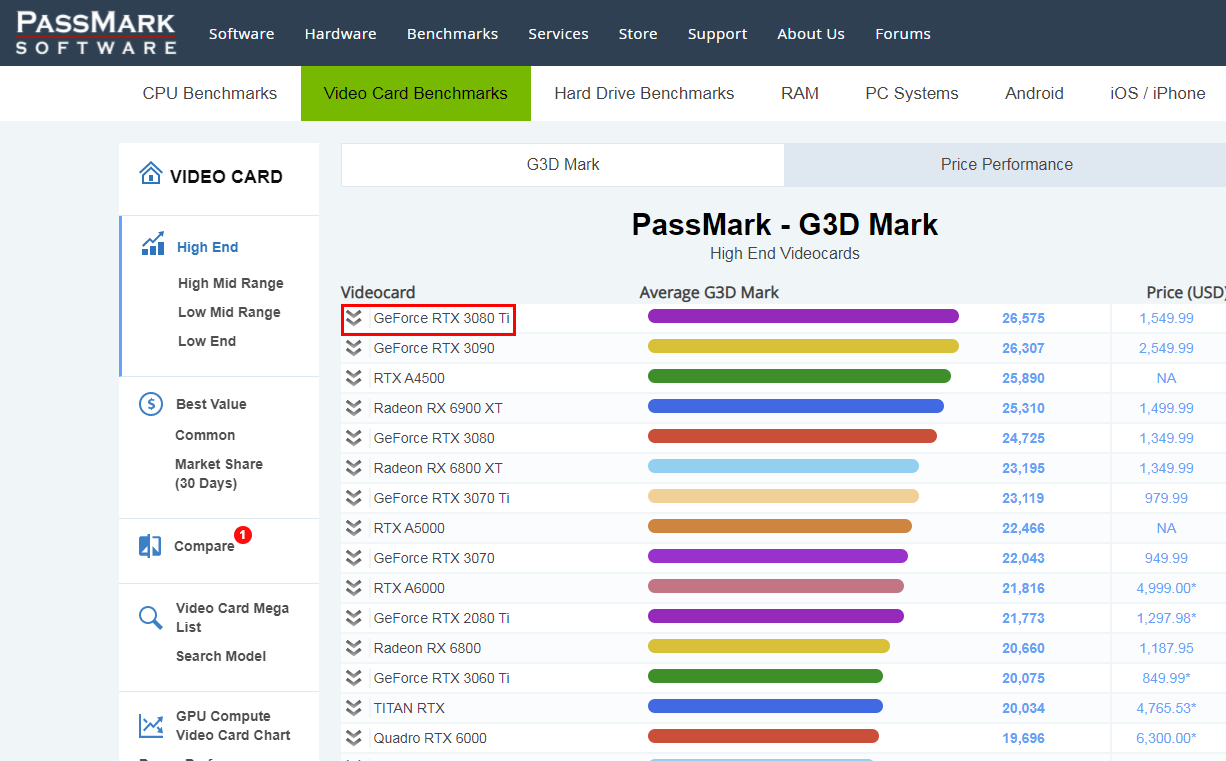Expand the RTX A5000 row

click(353, 528)
